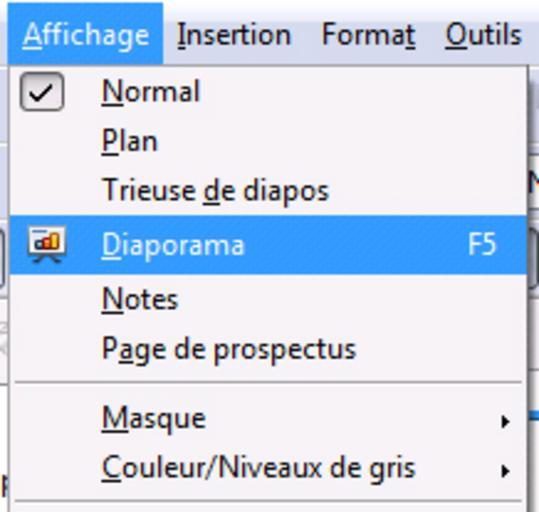Expand the Masque submenu arrow
The height and width of the screenshot is (512, 539).
(x=505, y=421)
